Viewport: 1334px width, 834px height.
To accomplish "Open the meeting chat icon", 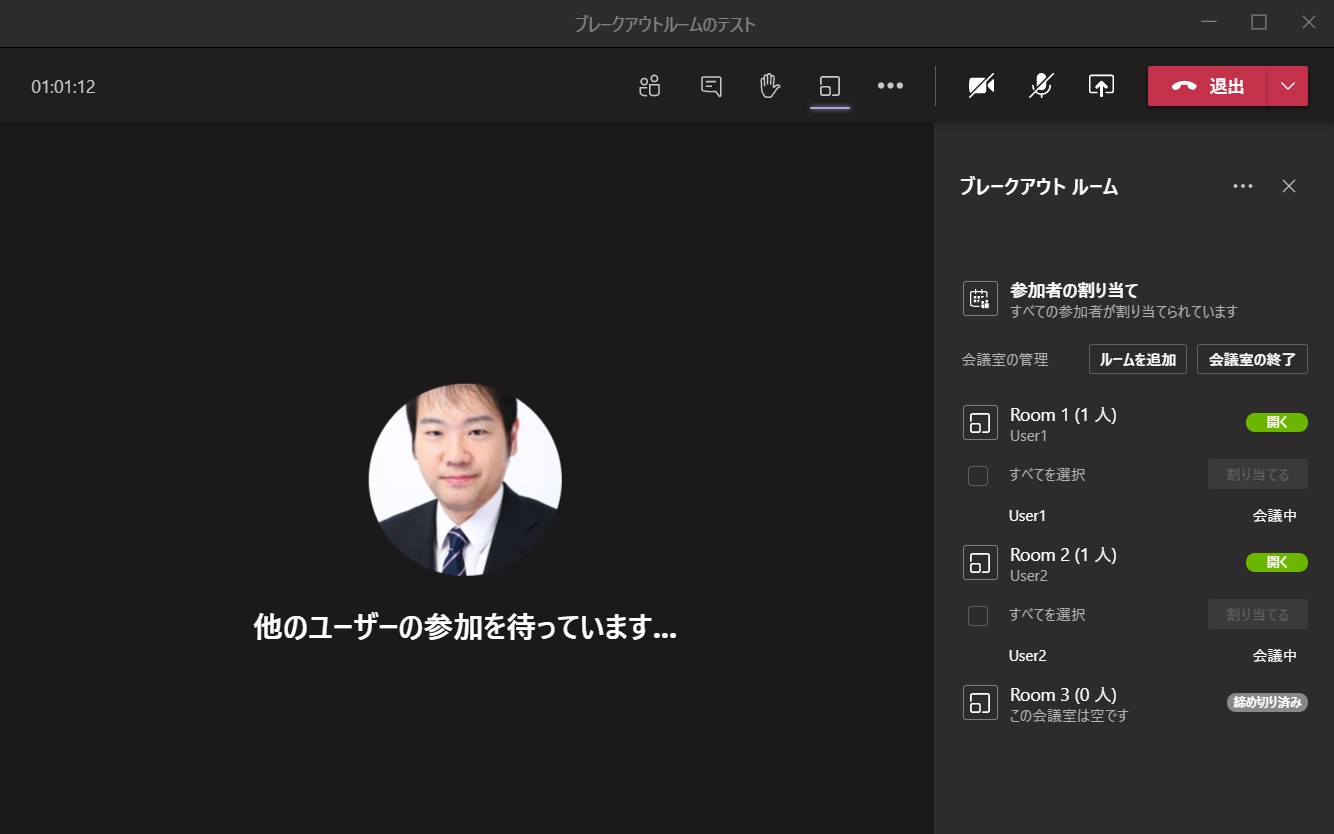I will 711,86.
